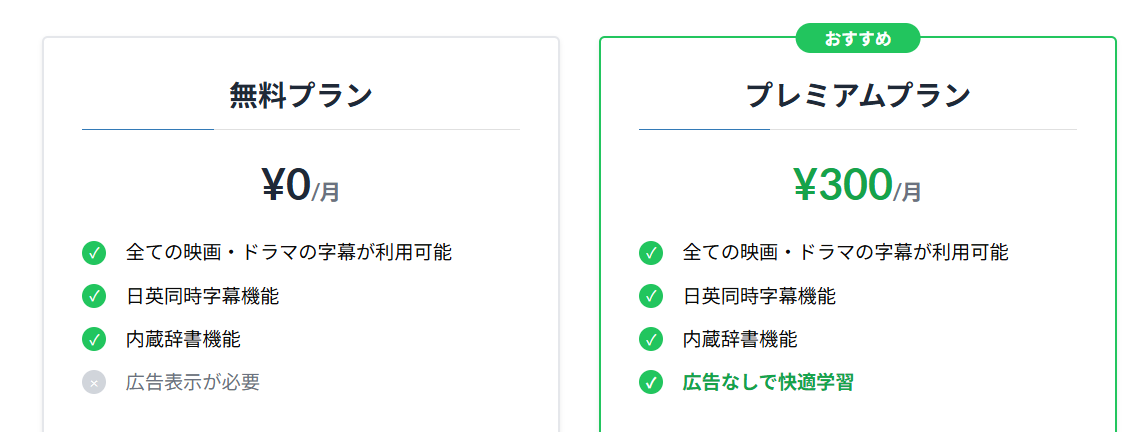Screen dimensions: 1132x432
Task: Click the green ¥300/月 price
Action: tap(858, 186)
